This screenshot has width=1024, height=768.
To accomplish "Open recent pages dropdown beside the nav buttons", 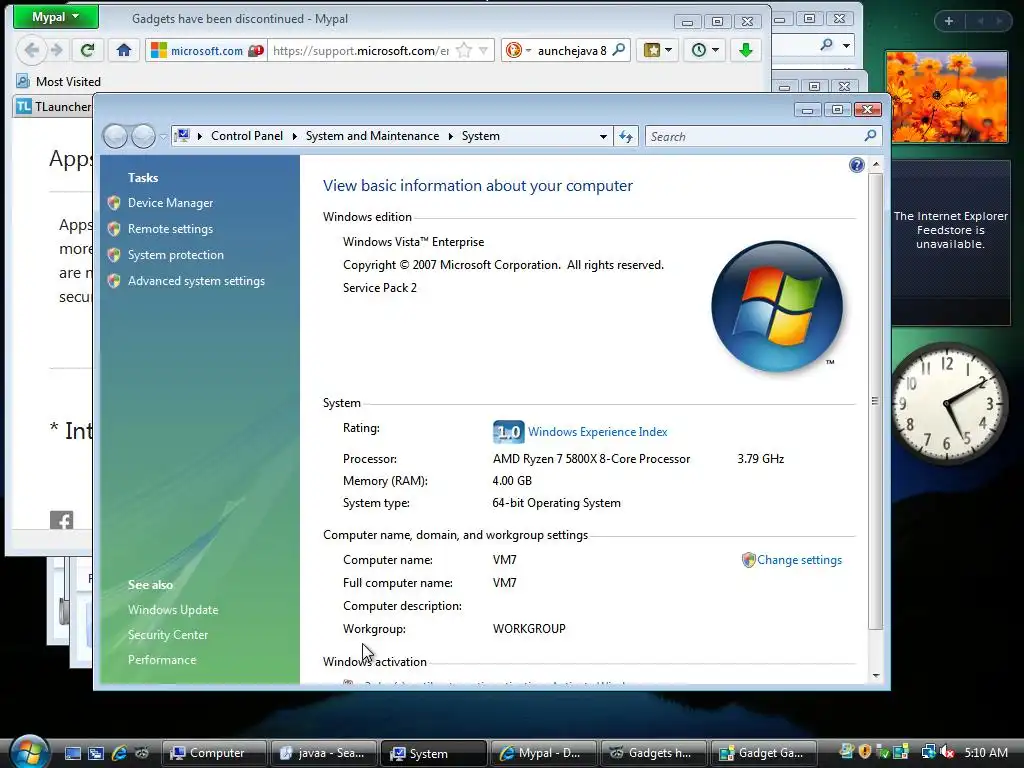I will 163,136.
